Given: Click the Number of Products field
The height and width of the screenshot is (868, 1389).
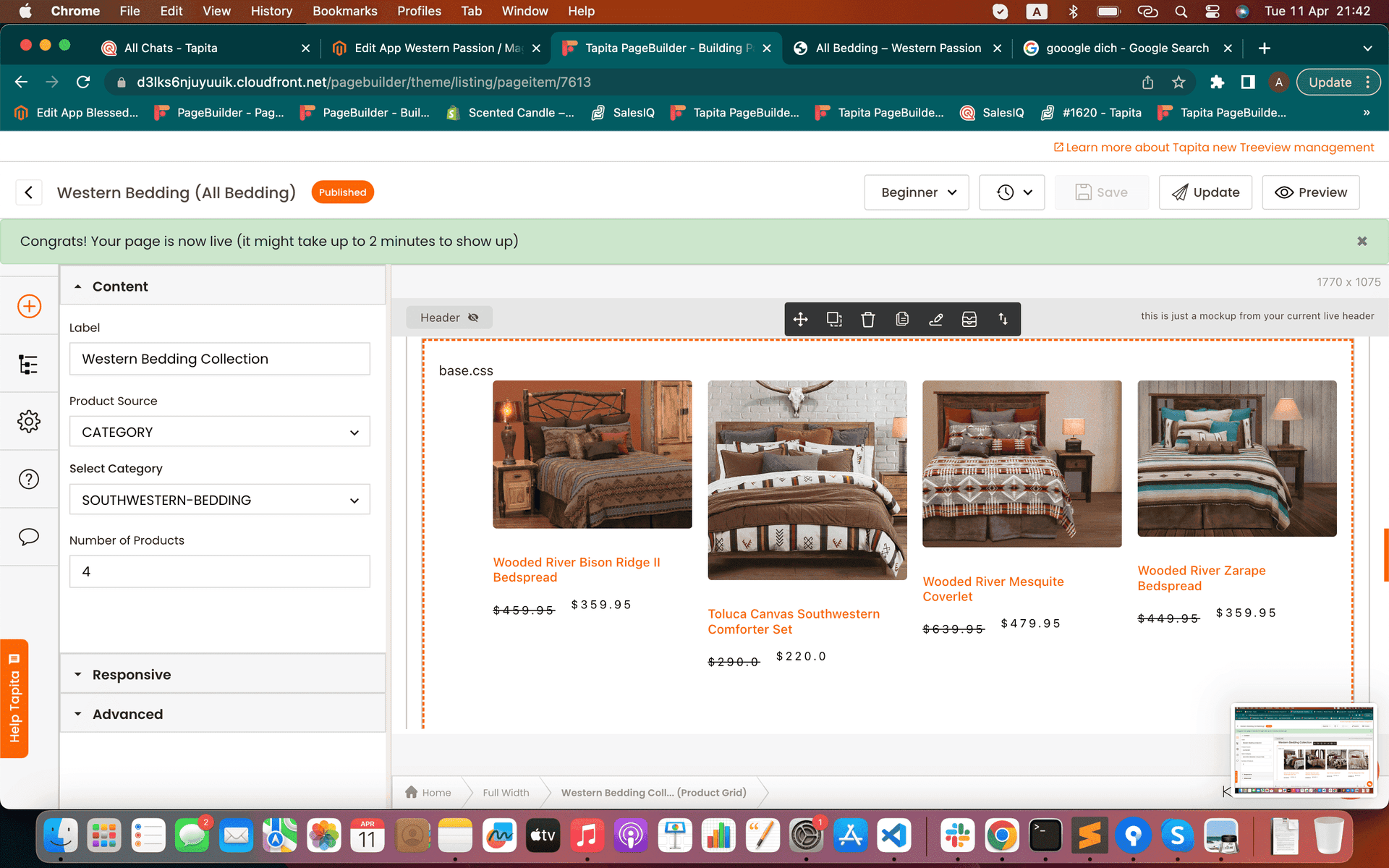Looking at the screenshot, I should point(220,571).
